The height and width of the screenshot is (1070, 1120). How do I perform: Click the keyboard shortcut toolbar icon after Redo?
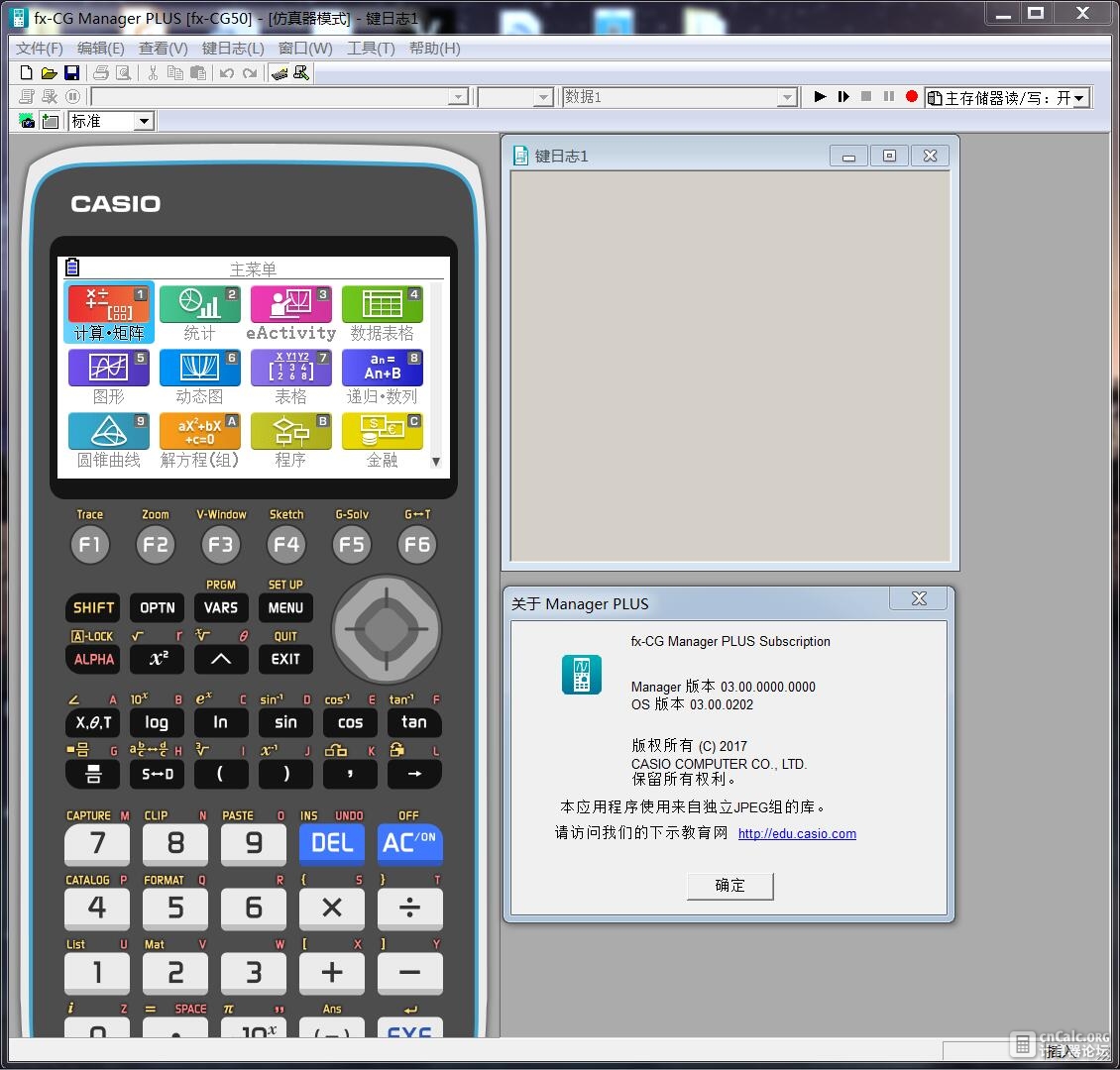point(280,72)
